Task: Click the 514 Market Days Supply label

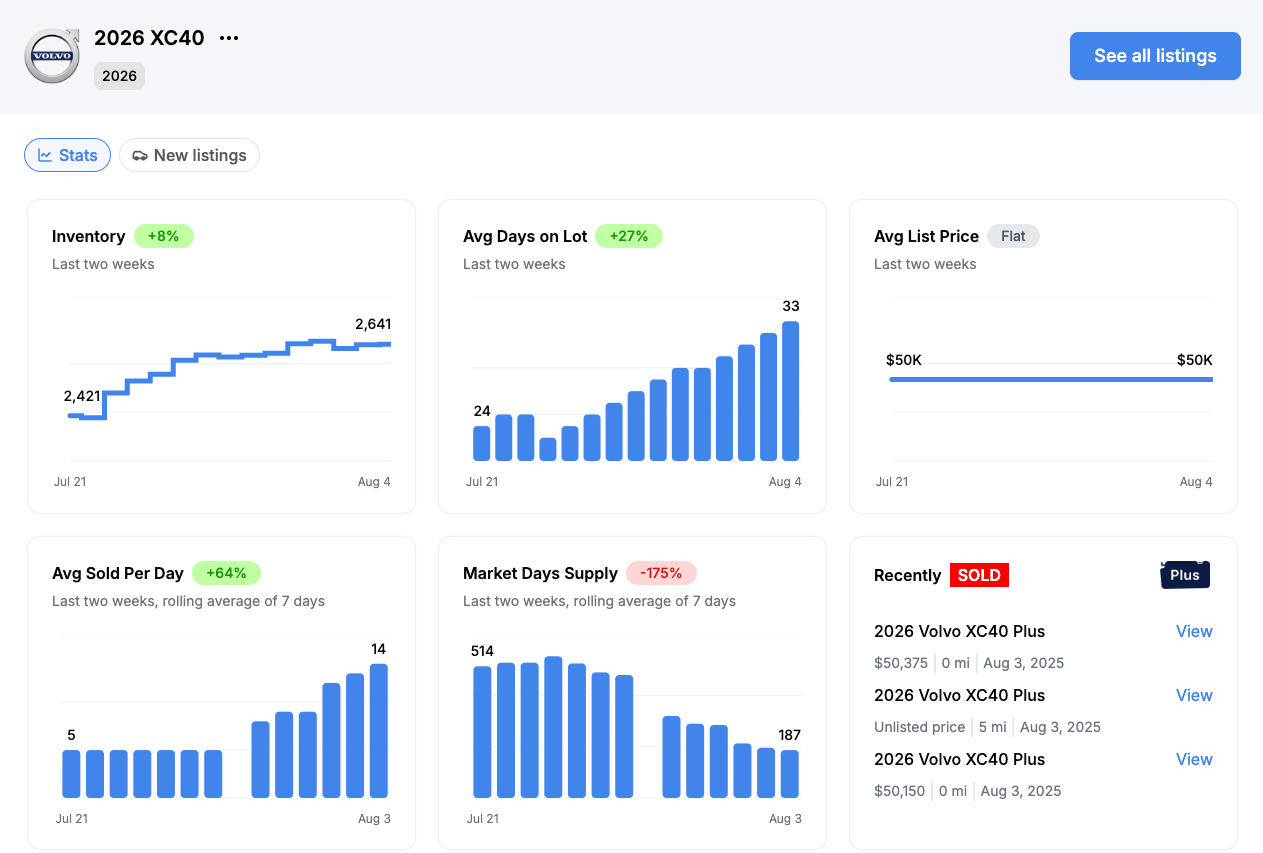Action: tap(482, 651)
